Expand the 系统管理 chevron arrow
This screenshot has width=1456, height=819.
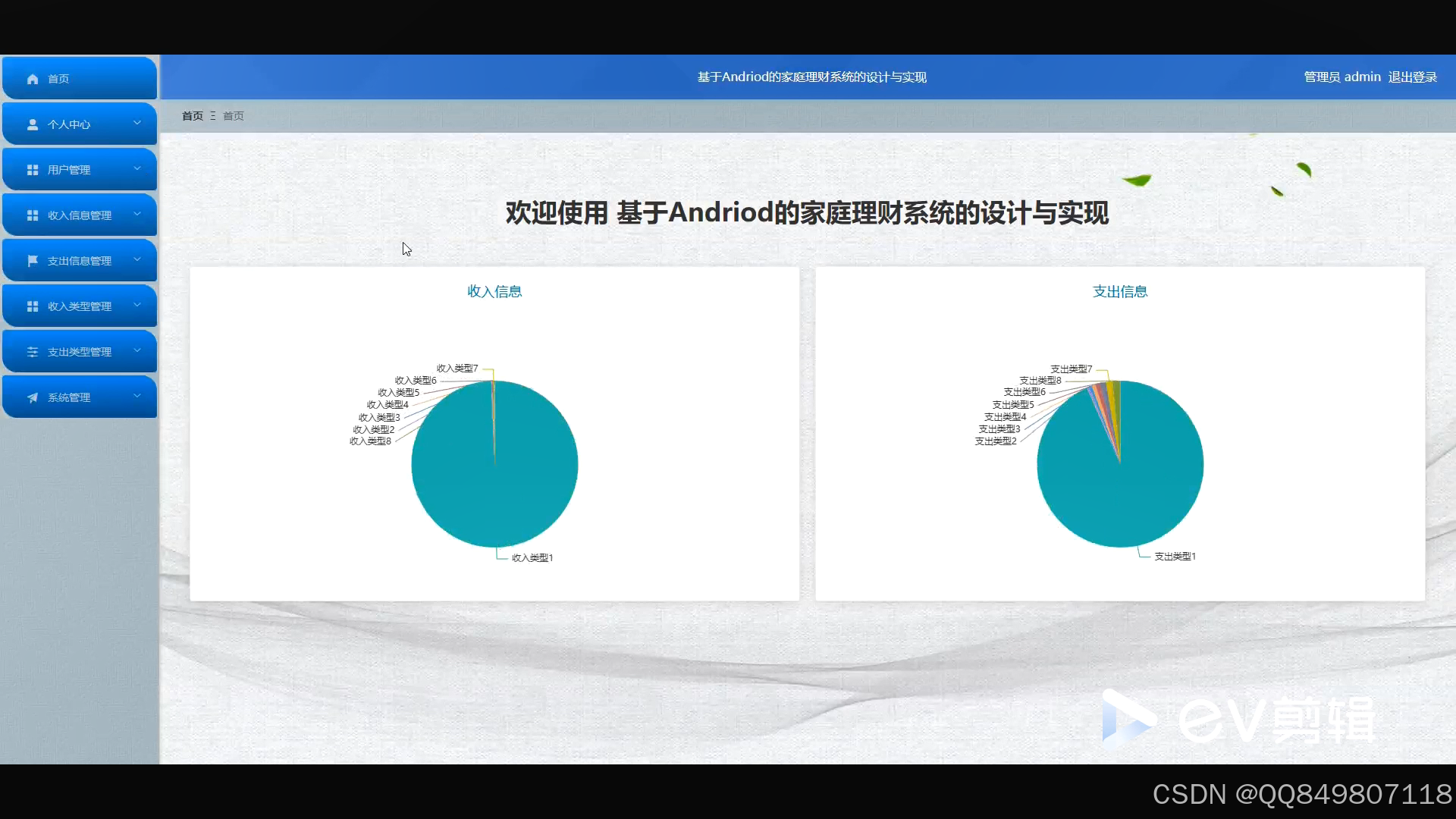point(137,396)
